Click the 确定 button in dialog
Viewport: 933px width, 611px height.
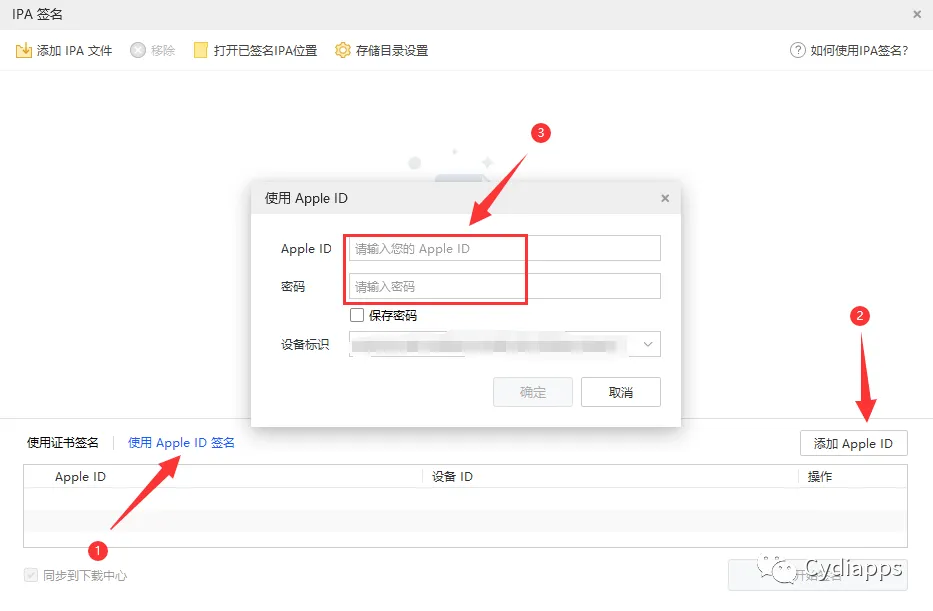(533, 392)
